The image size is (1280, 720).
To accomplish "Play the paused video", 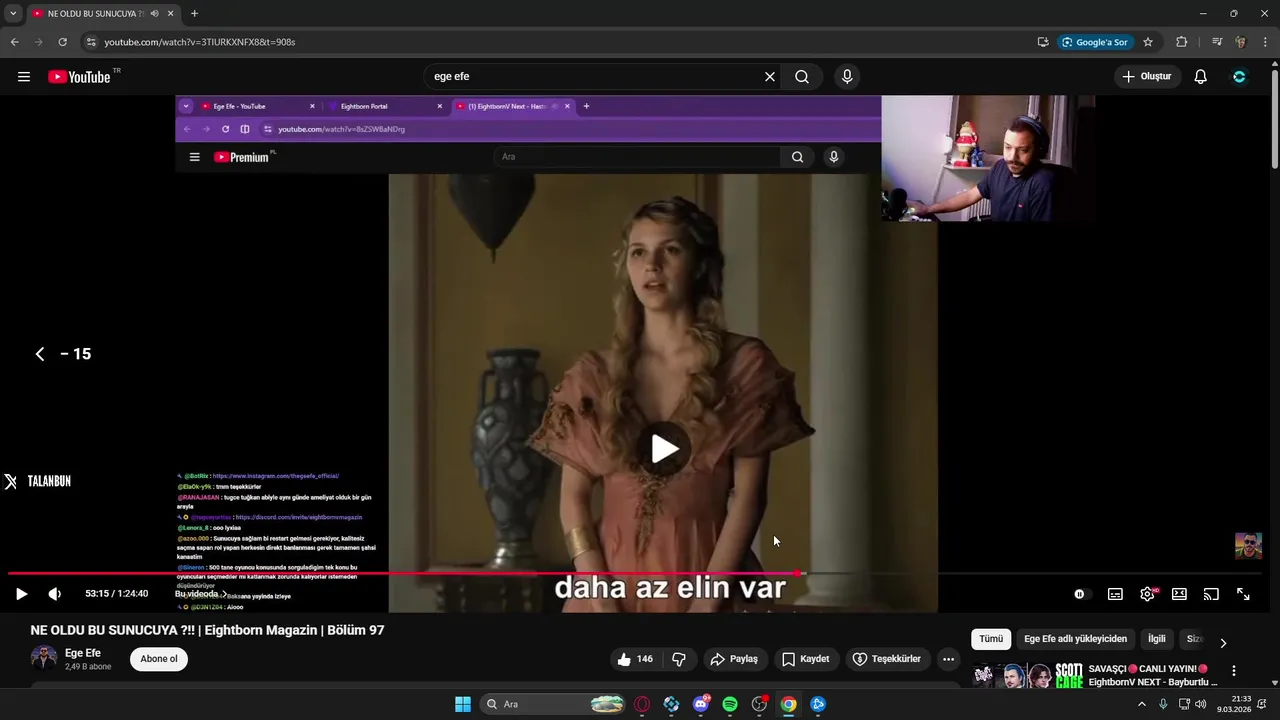I will click(21, 594).
